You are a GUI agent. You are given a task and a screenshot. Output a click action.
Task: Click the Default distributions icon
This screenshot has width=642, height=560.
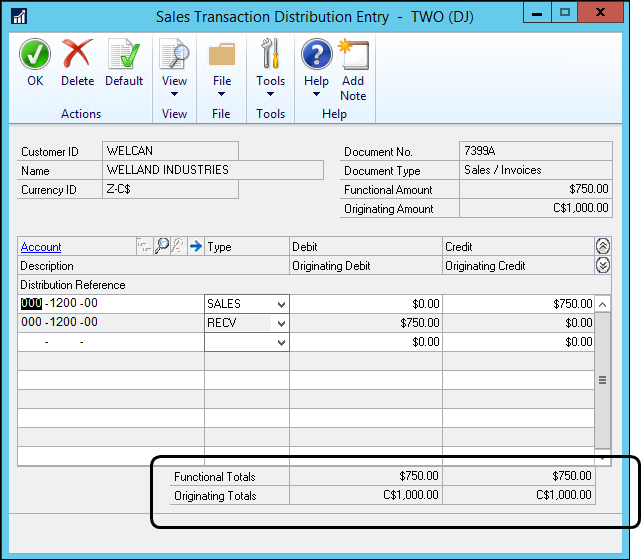click(x=124, y=56)
